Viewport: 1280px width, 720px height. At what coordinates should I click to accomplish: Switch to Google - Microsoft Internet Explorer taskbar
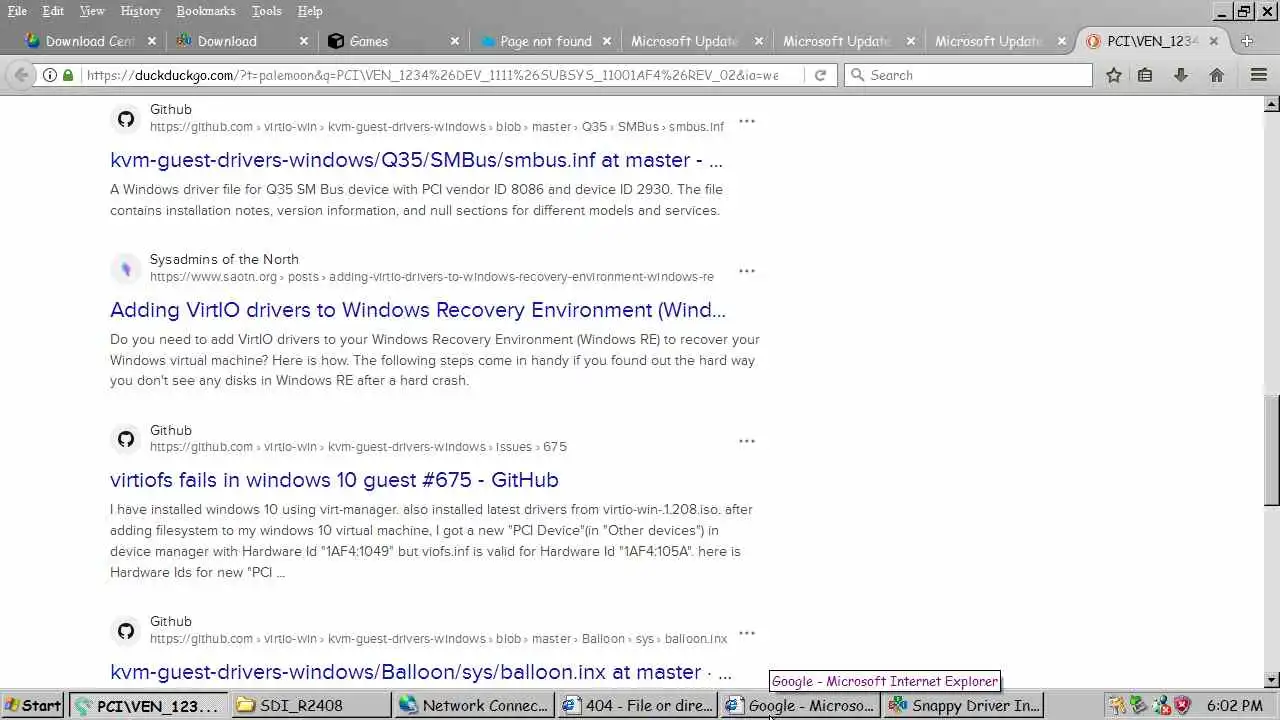click(x=800, y=705)
